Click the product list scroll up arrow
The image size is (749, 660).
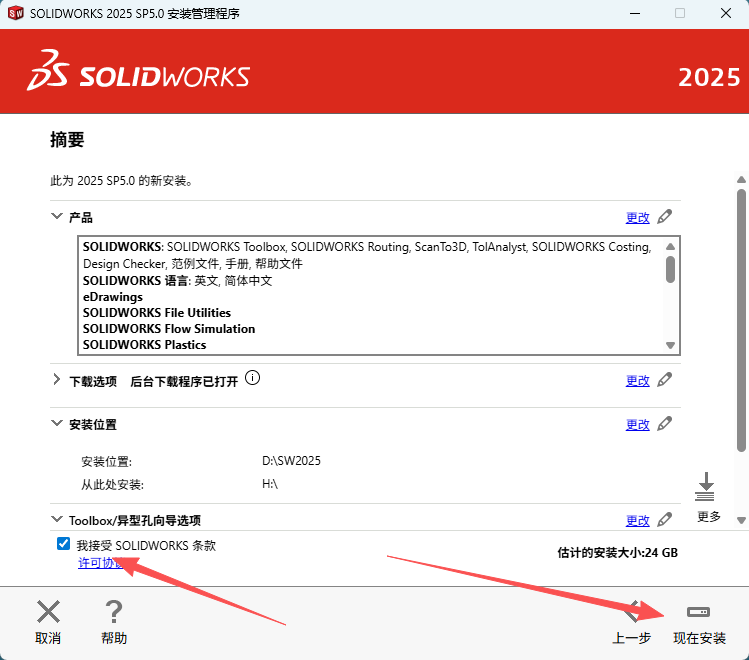tap(670, 246)
